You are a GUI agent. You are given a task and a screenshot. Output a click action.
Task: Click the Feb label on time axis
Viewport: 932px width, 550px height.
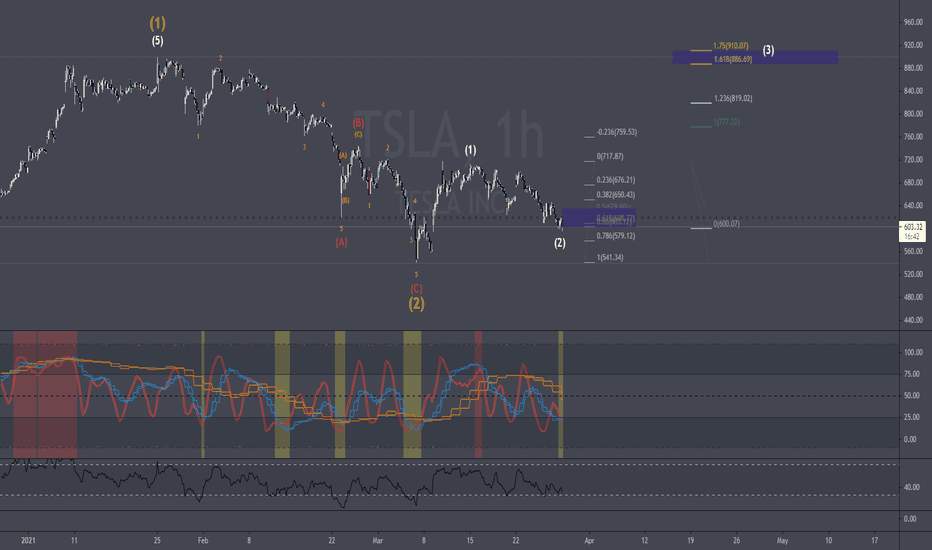click(x=203, y=540)
